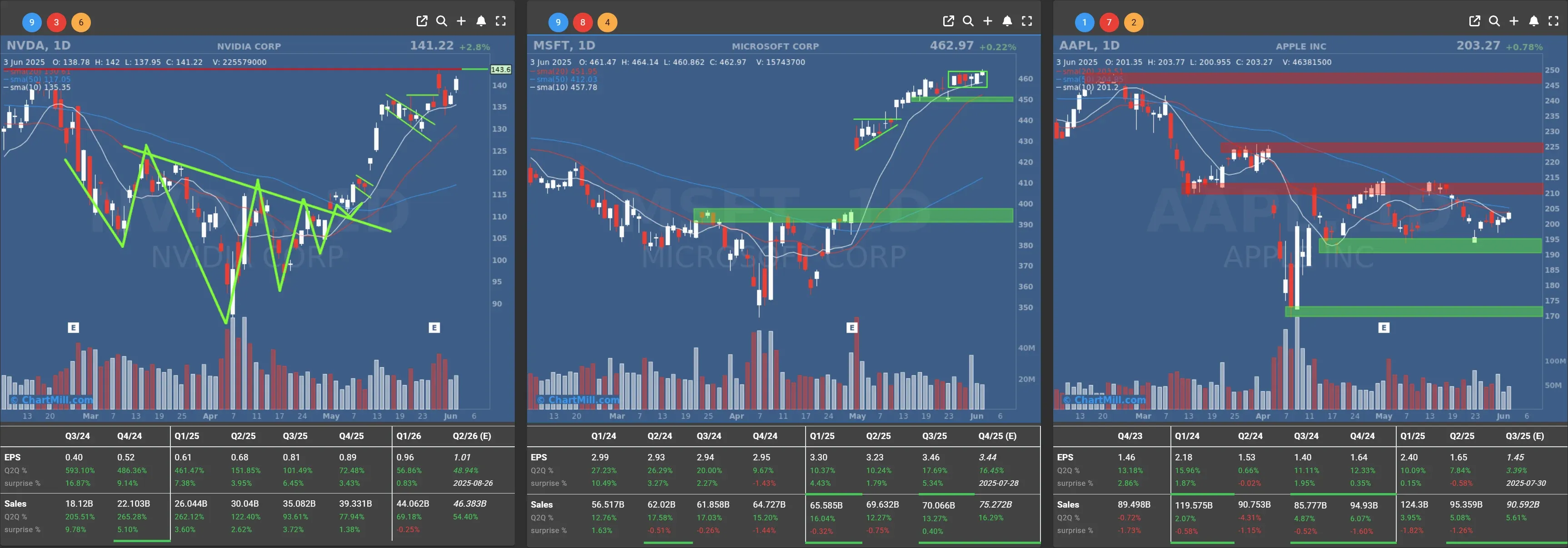Click MSFT Q1/25 EPS value 3.30
The image size is (1568, 548).
[x=818, y=457]
